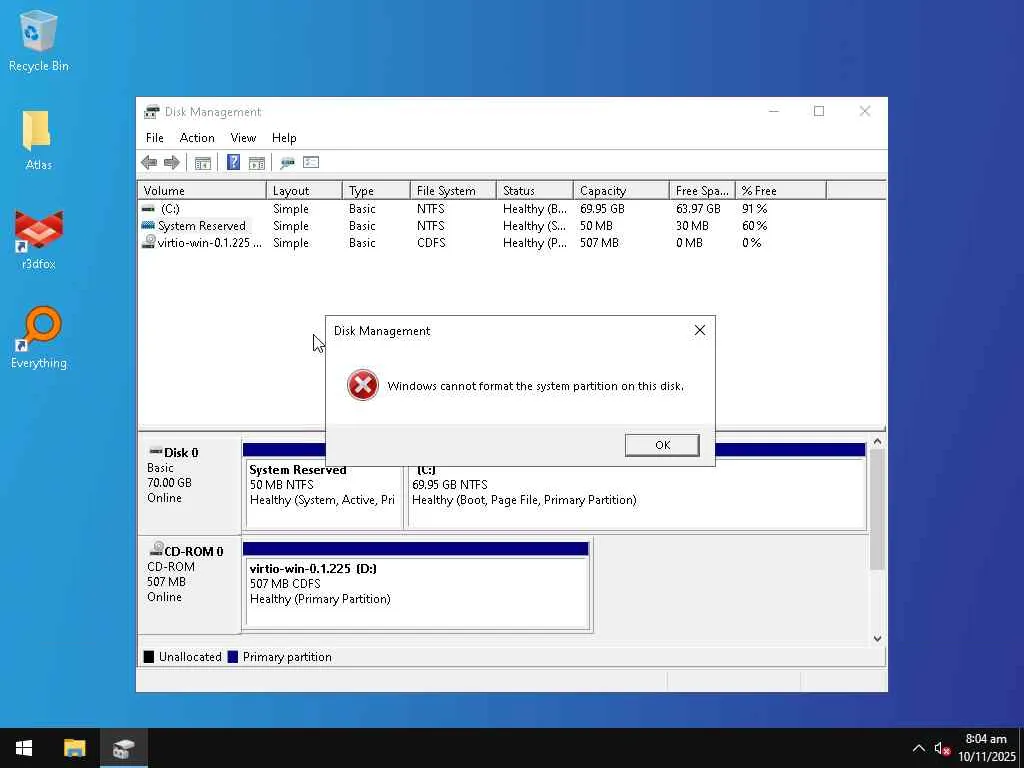This screenshot has width=1024, height=768.
Task: Sort by the Free Spa... column header
Action: 702,191
